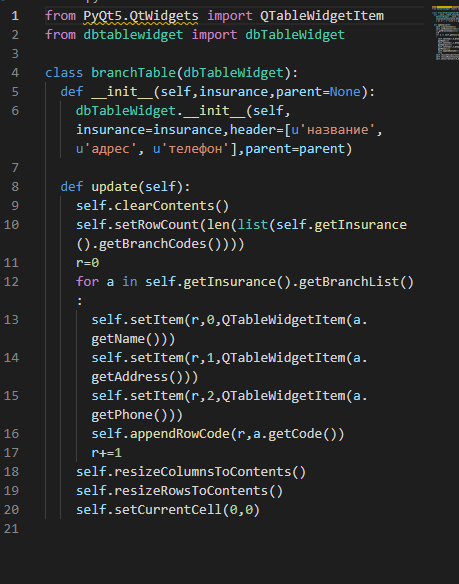Click the minimap code overview

[x=446, y=33]
